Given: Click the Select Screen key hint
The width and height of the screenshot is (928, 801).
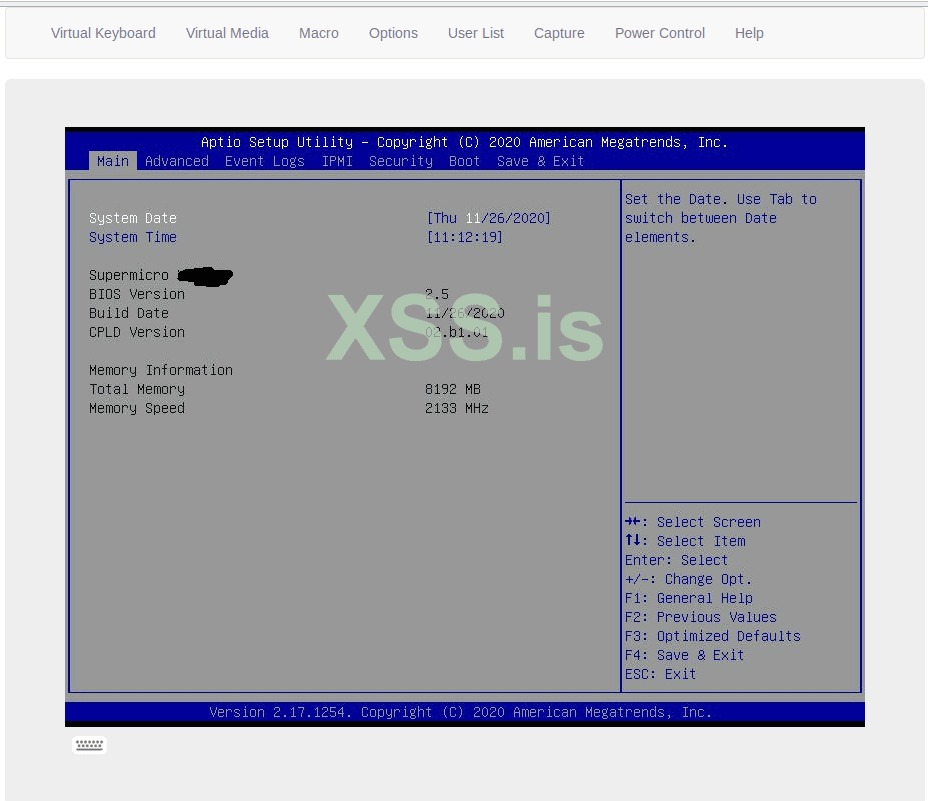Looking at the screenshot, I should (693, 522).
